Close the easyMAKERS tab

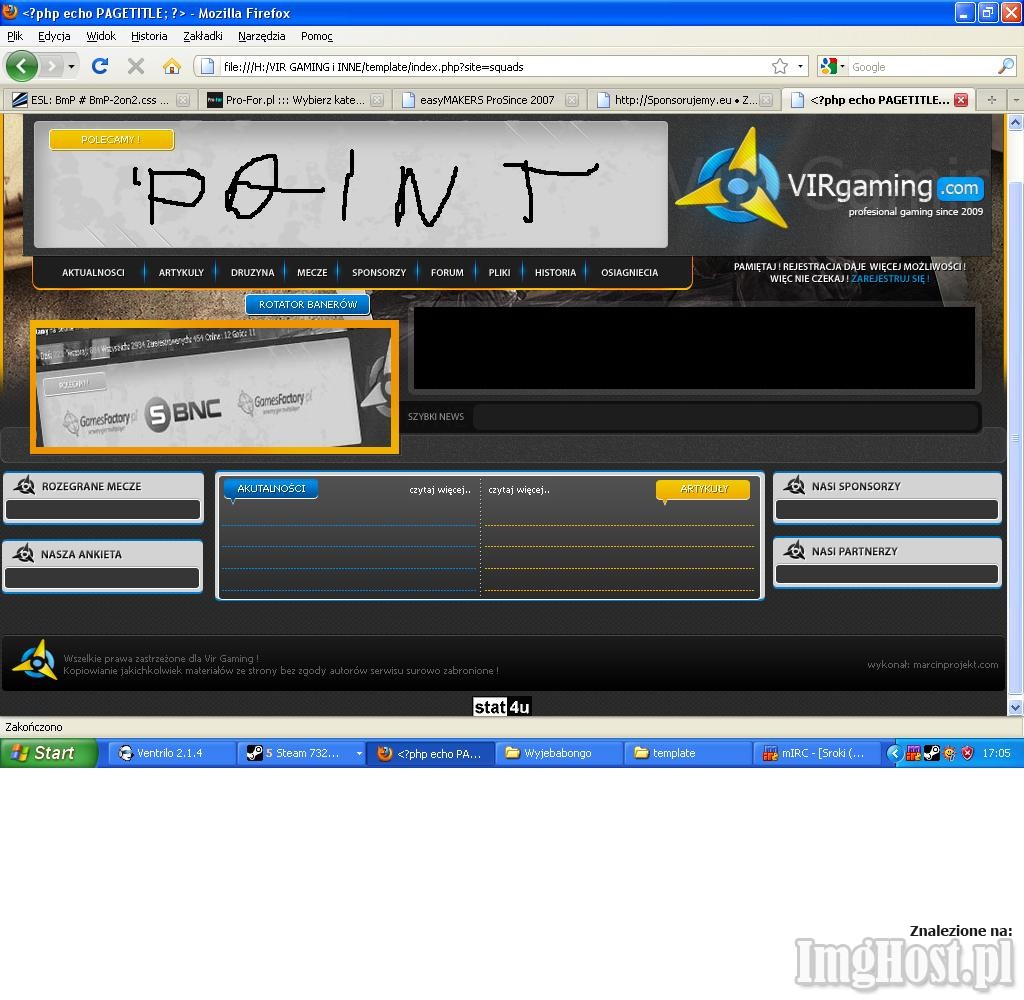coord(571,100)
